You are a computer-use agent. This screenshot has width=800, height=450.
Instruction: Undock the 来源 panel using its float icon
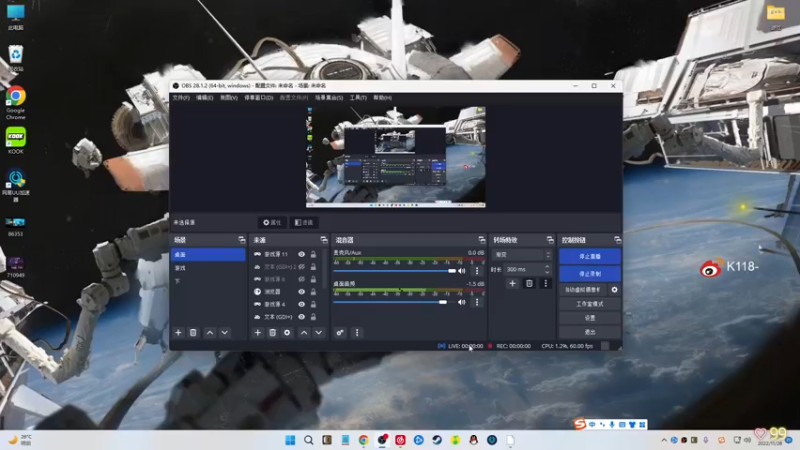click(x=323, y=240)
